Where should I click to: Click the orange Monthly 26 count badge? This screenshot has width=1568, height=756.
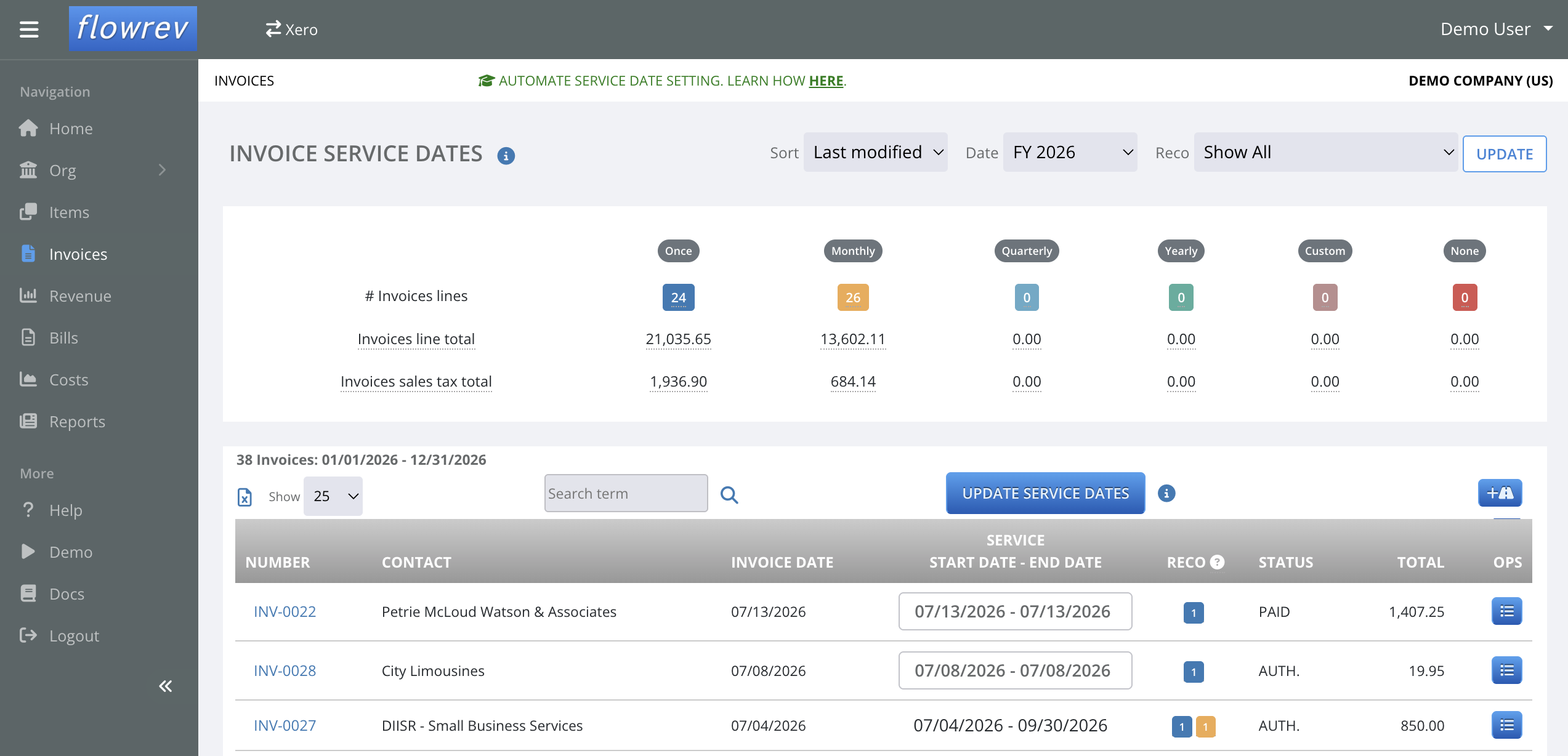[852, 297]
